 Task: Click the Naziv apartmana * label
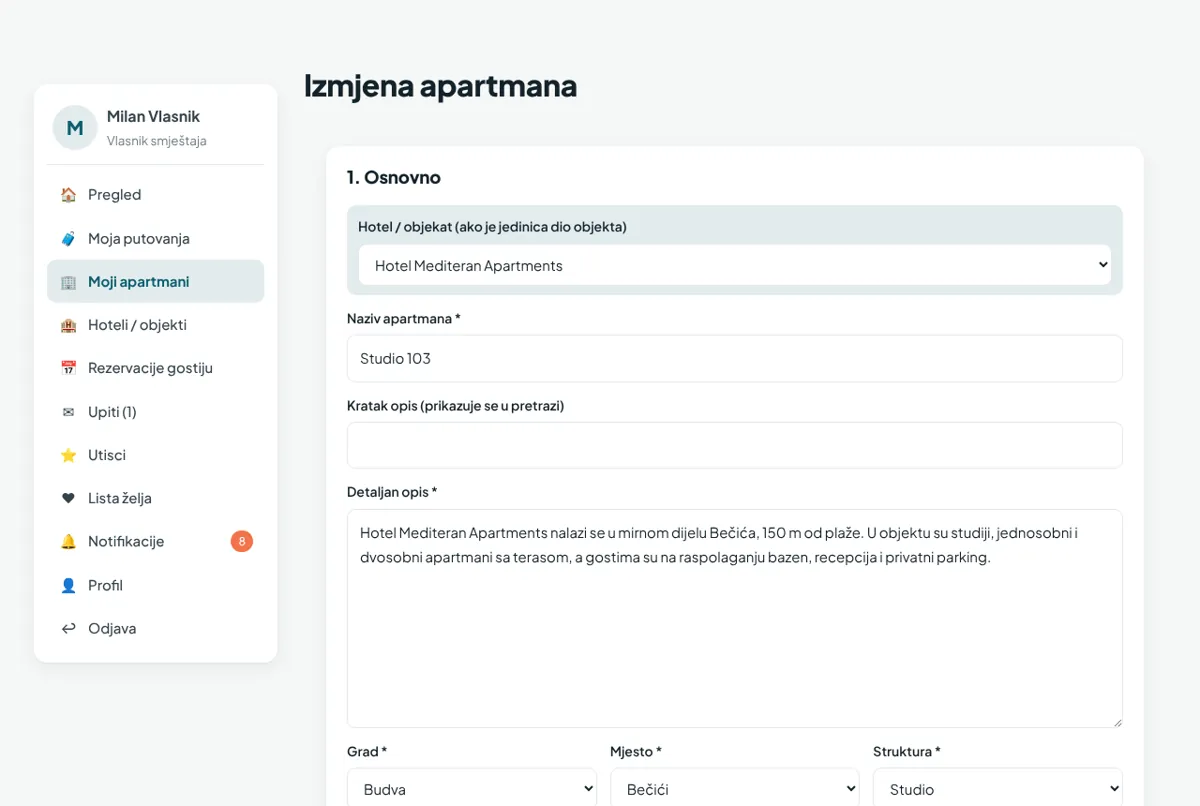pyautogui.click(x=404, y=318)
